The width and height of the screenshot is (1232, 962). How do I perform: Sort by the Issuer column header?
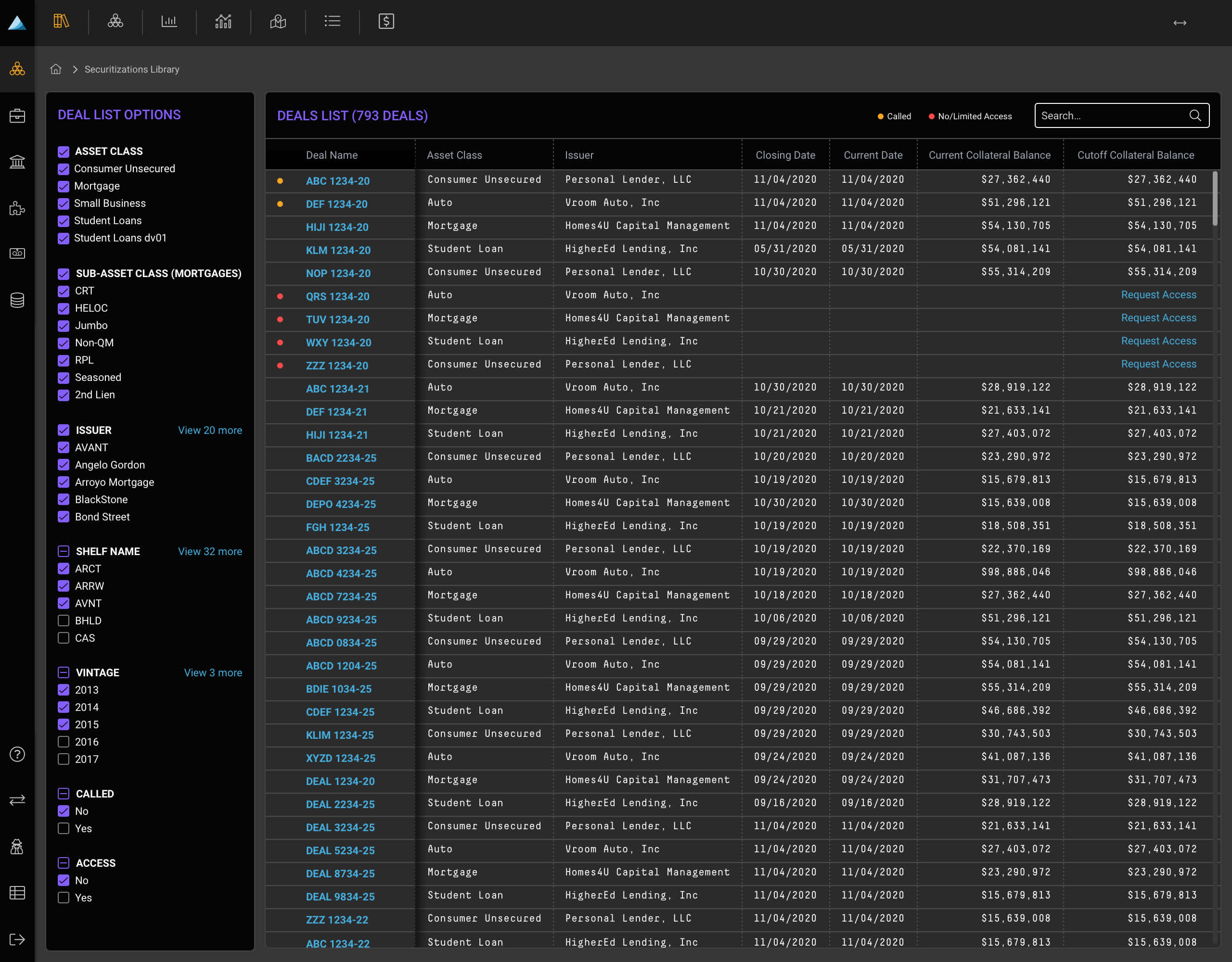coord(579,155)
